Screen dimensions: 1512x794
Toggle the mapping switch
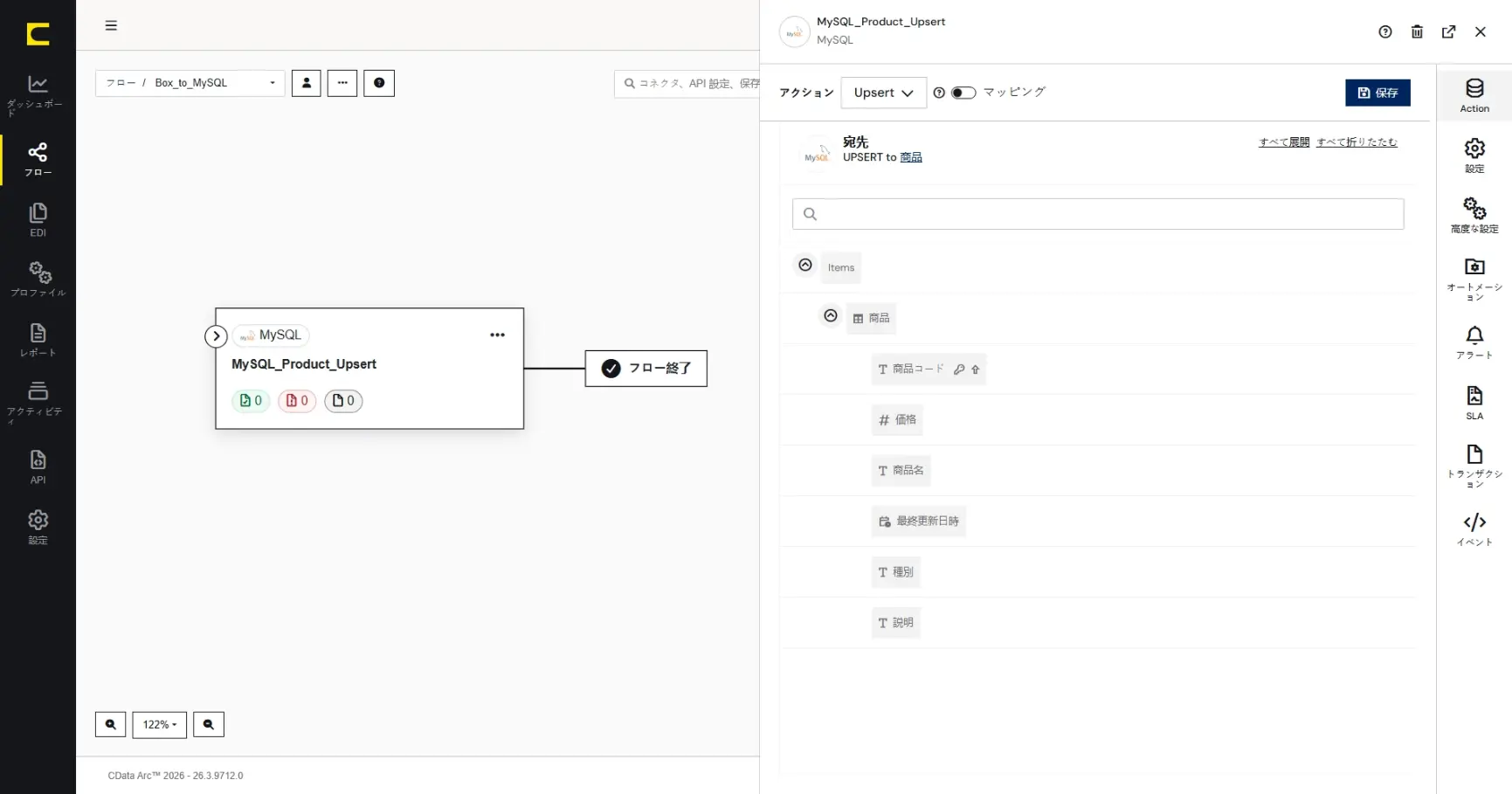tap(963, 93)
